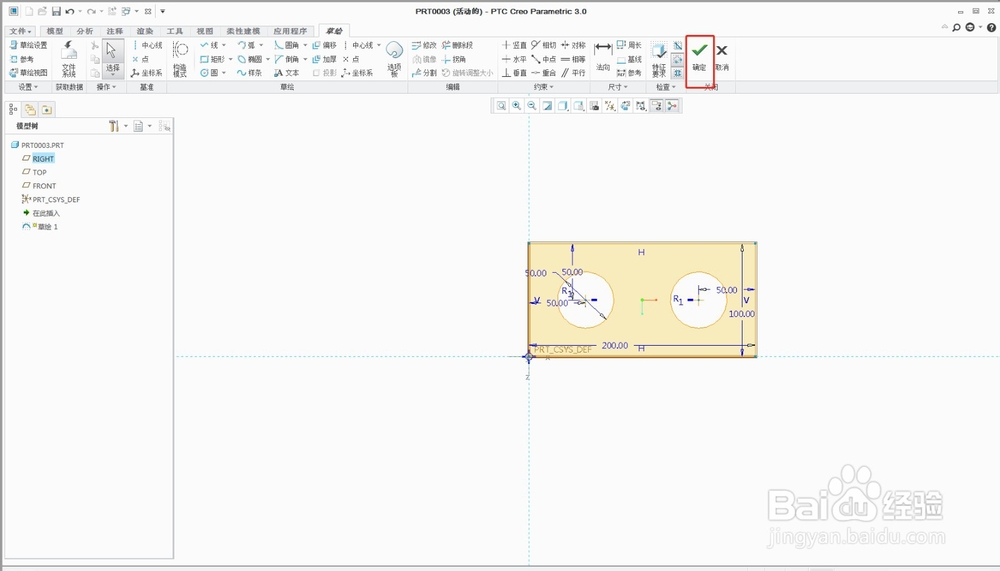This screenshot has height=571, width=1000.
Task: Click the green 确定 checkmark to confirm sketch
Action: point(699,52)
